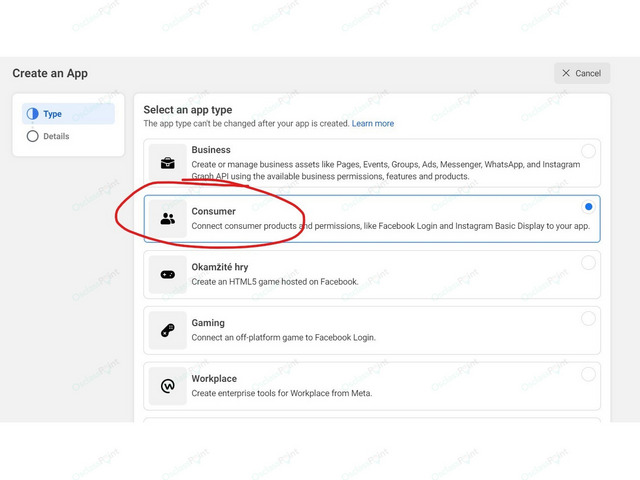Click the Okamžité hry gamepad icon
The width and height of the screenshot is (640, 480).
(x=167, y=275)
